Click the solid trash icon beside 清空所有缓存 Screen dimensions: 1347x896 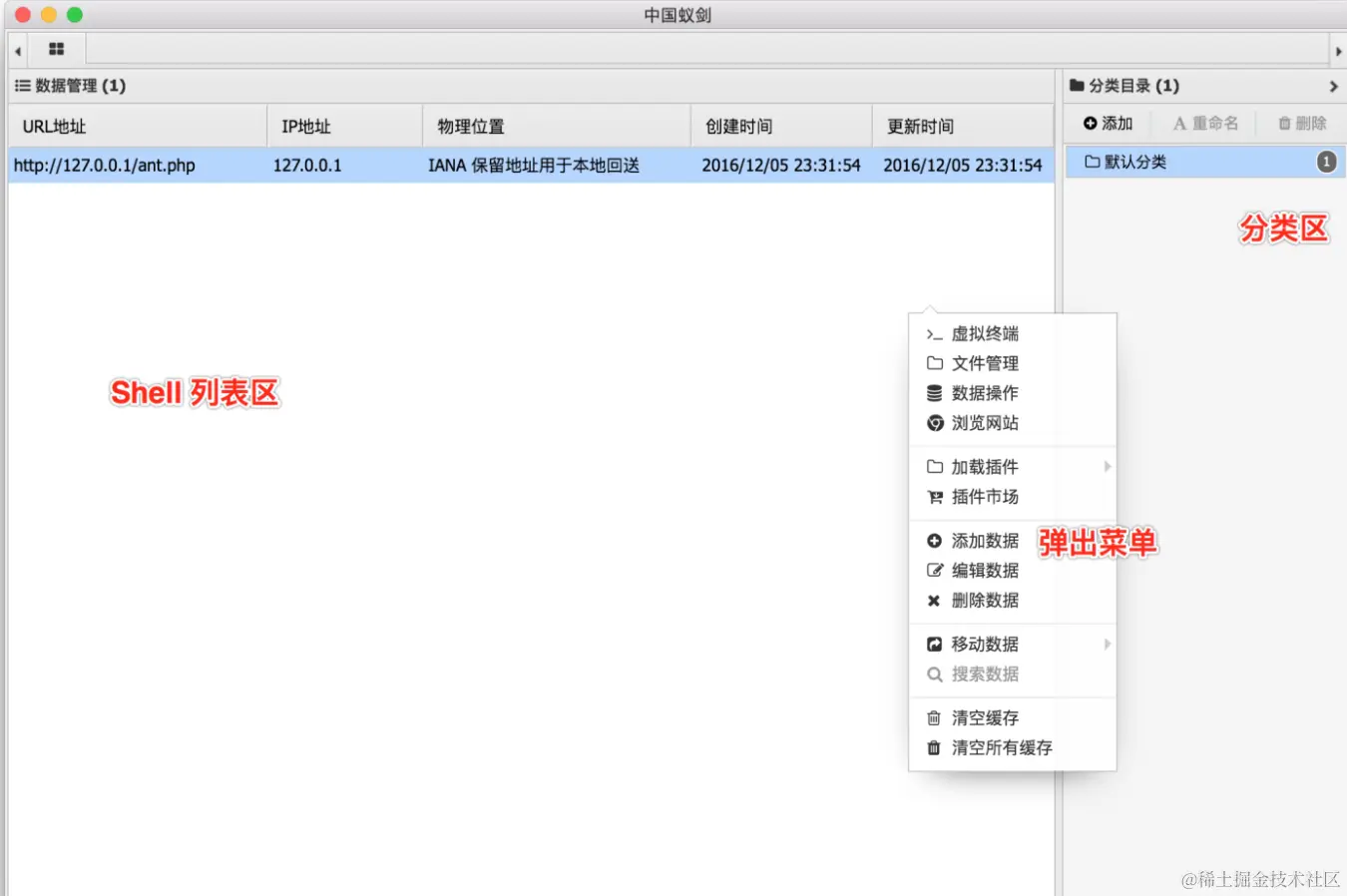pyautogui.click(x=934, y=748)
